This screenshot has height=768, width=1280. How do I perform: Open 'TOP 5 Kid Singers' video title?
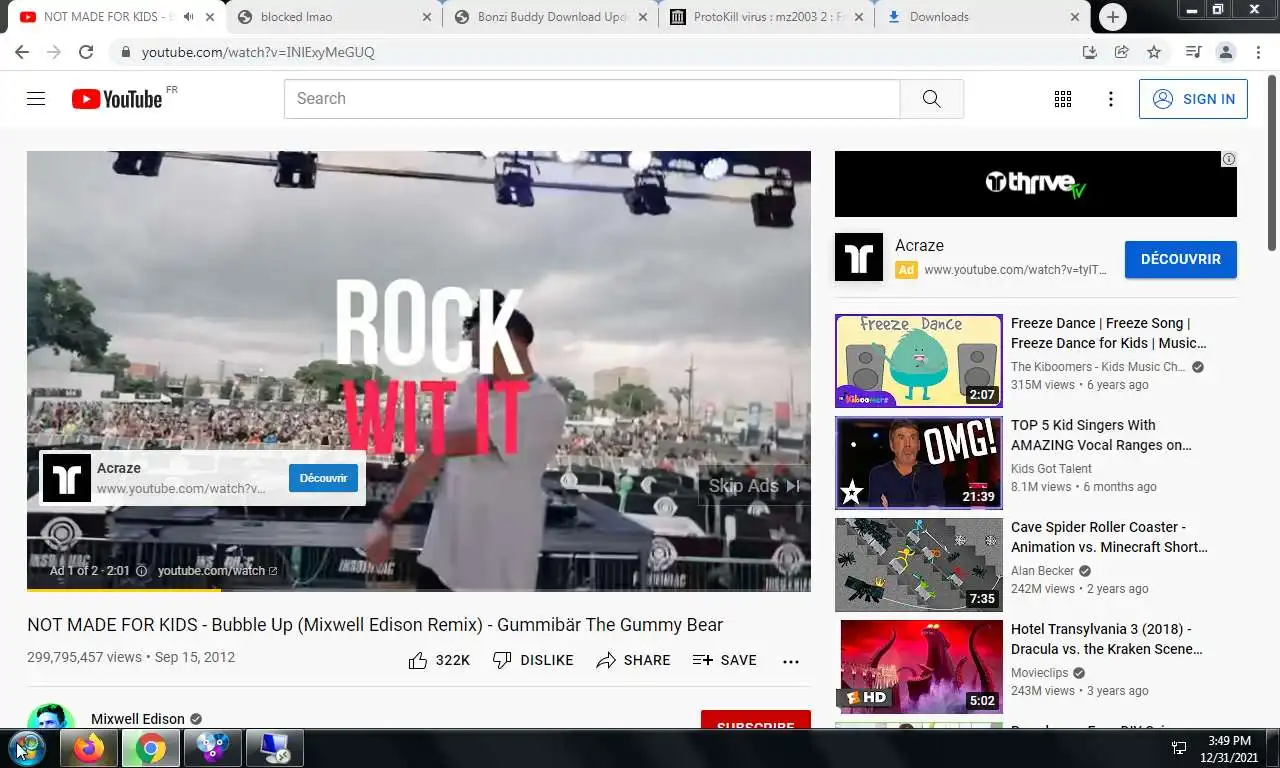click(1101, 435)
